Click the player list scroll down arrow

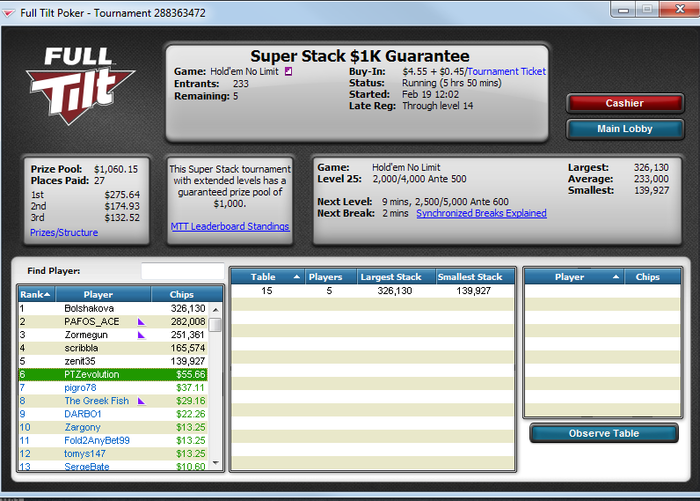216,463
